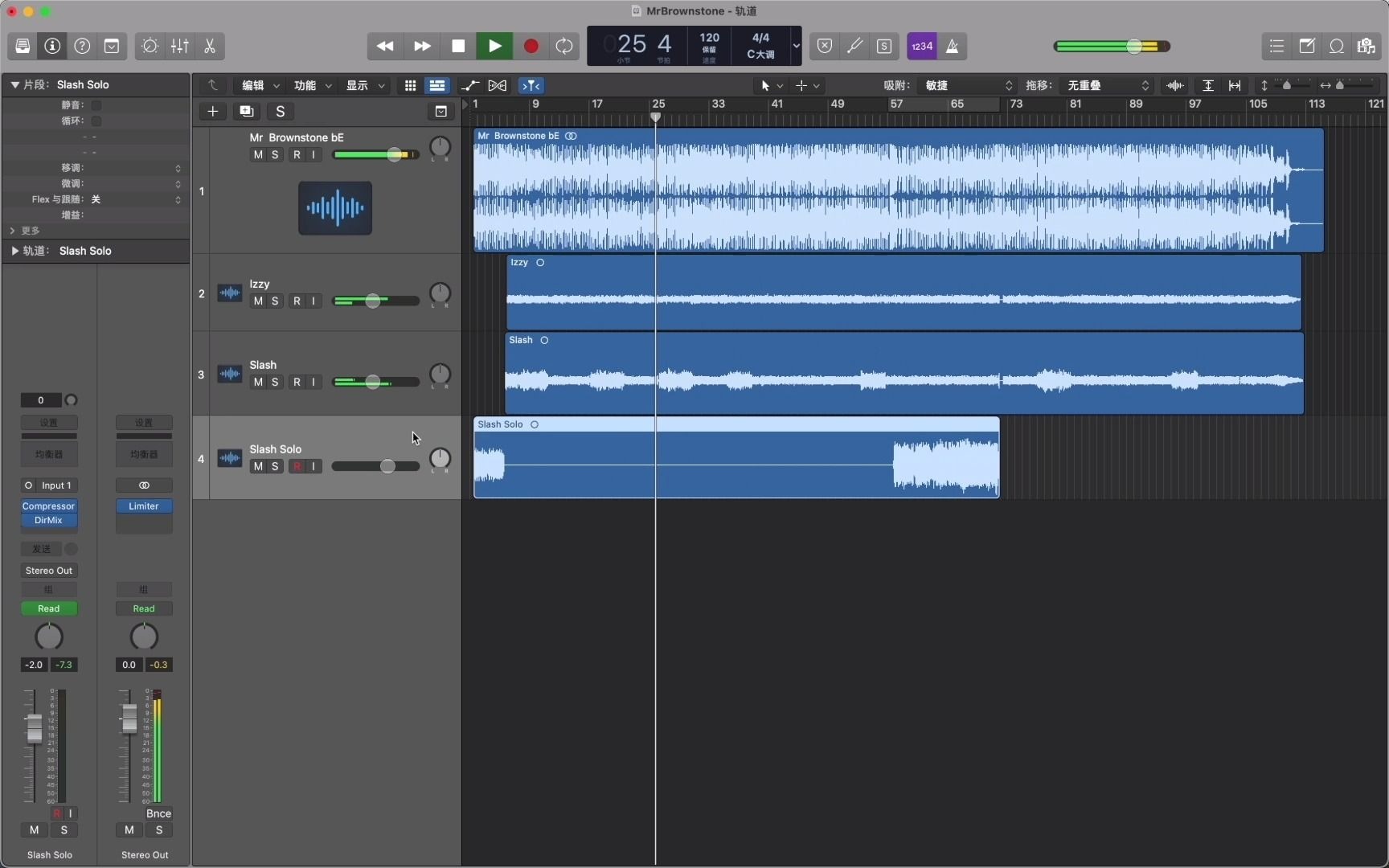The height and width of the screenshot is (868, 1389).
Task: Toggle record enable on Slash Solo track
Action: click(x=297, y=466)
